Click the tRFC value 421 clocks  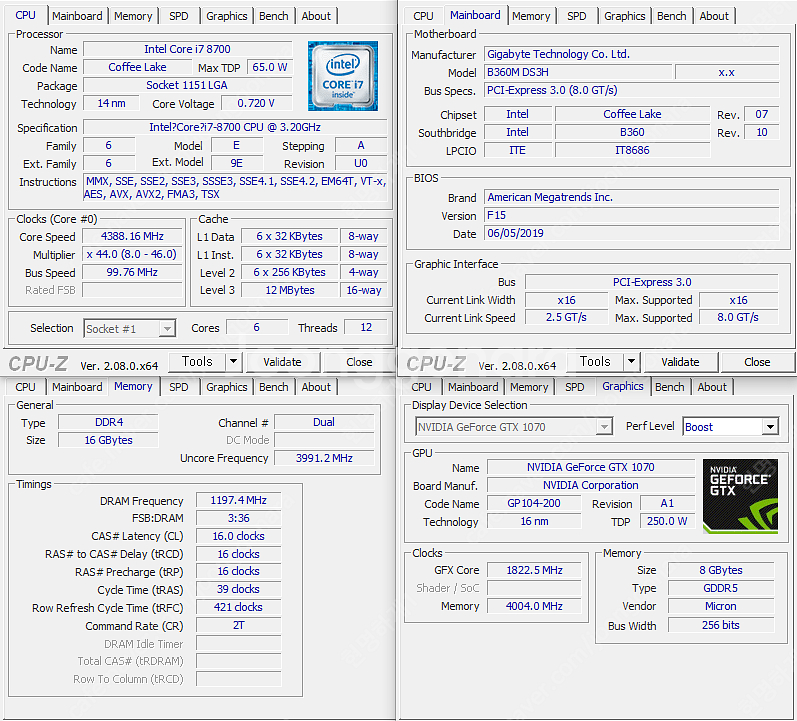coord(239,607)
